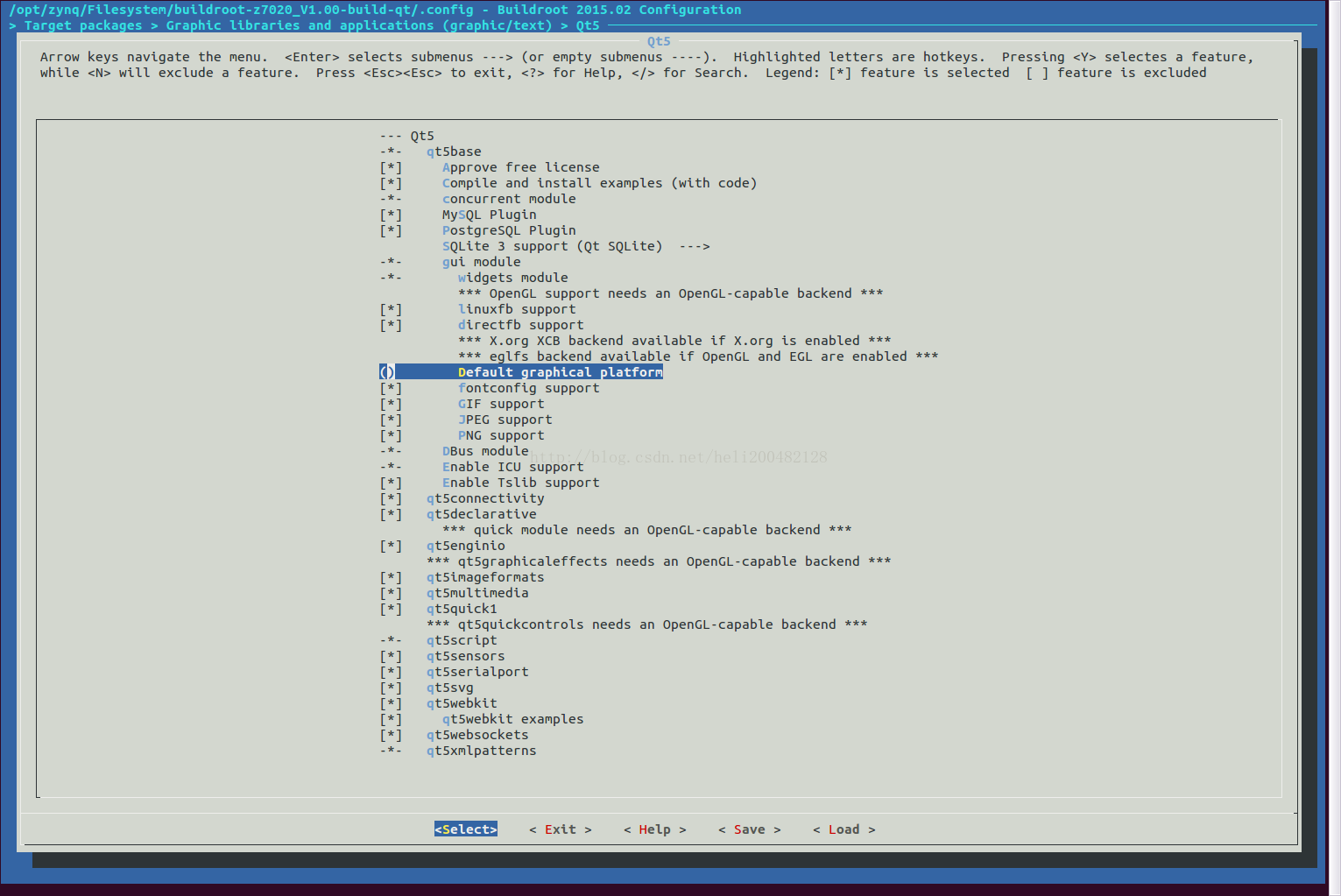Click the < Save > button

pyautogui.click(x=750, y=829)
